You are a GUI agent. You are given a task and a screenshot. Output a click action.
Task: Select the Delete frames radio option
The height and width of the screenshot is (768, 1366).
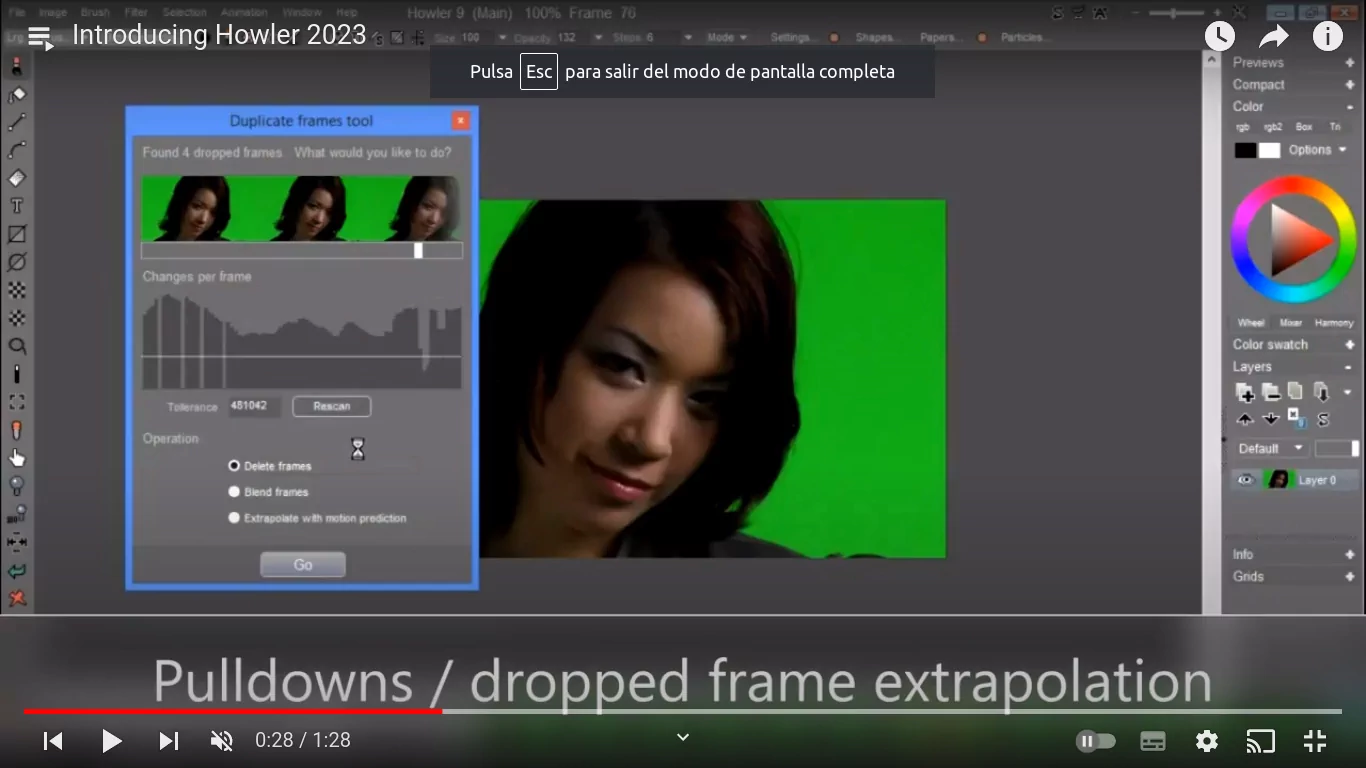click(234, 466)
